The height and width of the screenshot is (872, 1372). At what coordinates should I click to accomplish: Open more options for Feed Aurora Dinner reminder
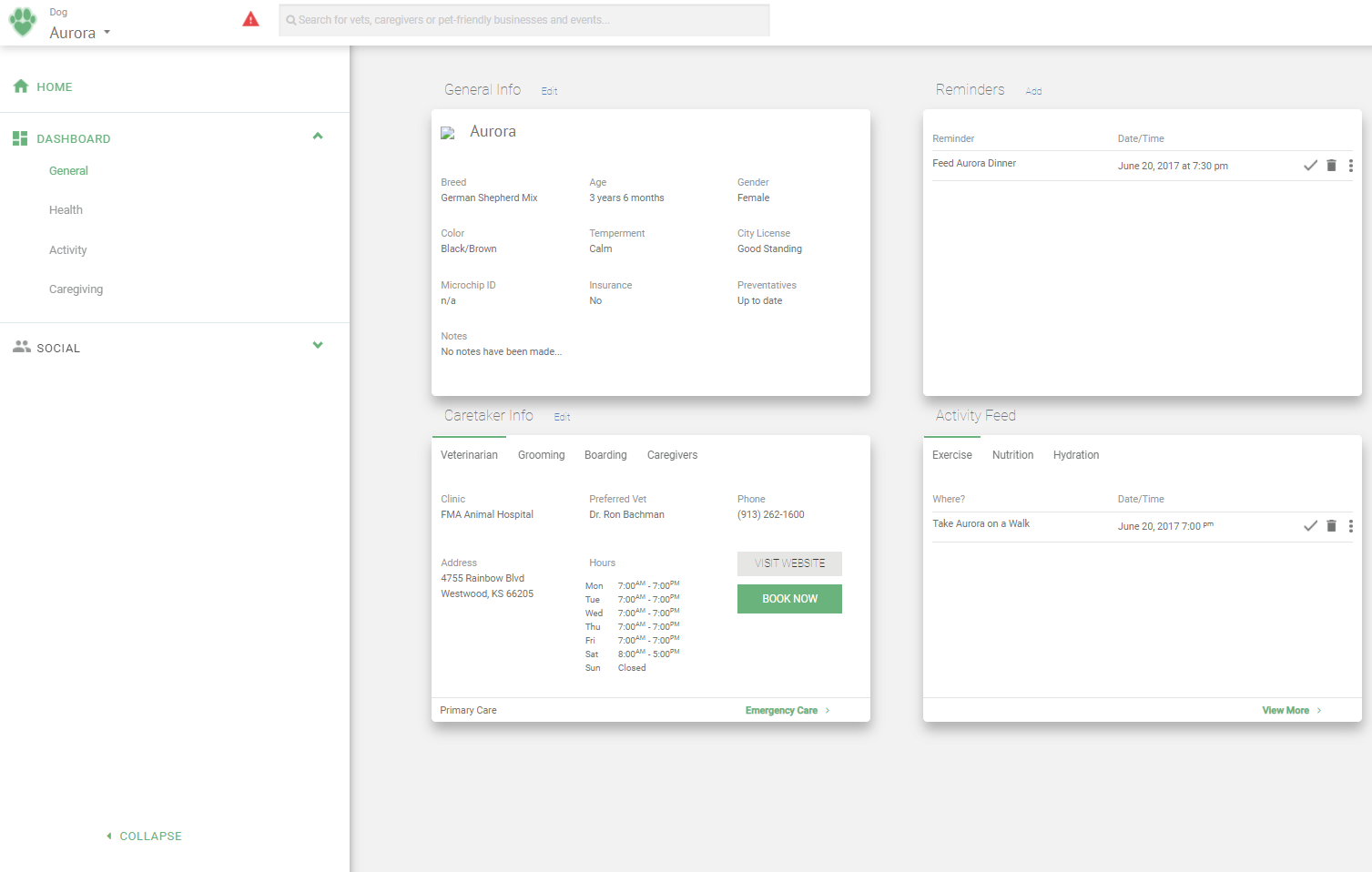pos(1350,166)
